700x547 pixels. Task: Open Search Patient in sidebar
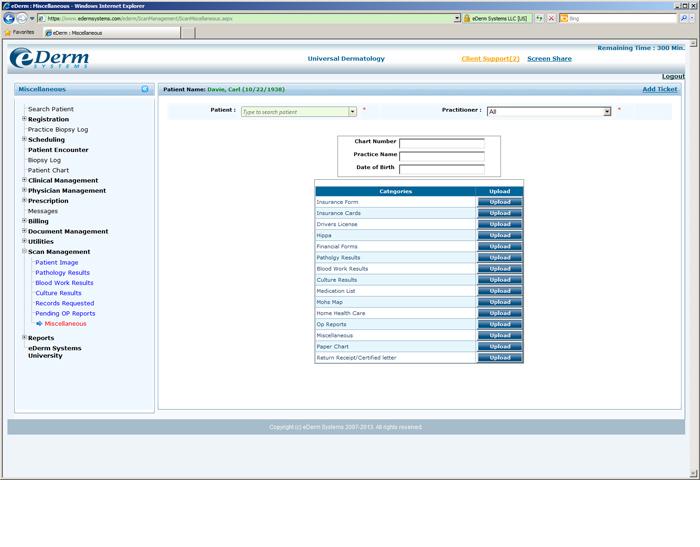(x=51, y=109)
